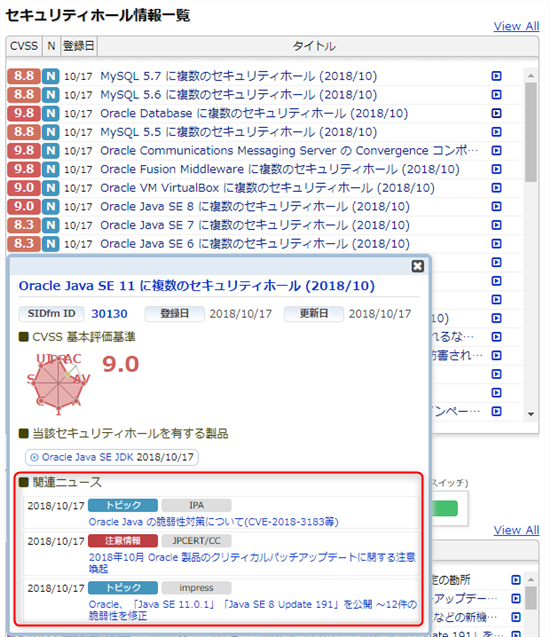Open detail icon for Oracle Java SE 6 row
This screenshot has width=550, height=637.
496,244
